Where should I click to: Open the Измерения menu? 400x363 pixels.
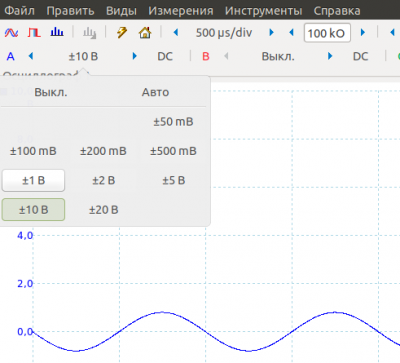point(181,11)
